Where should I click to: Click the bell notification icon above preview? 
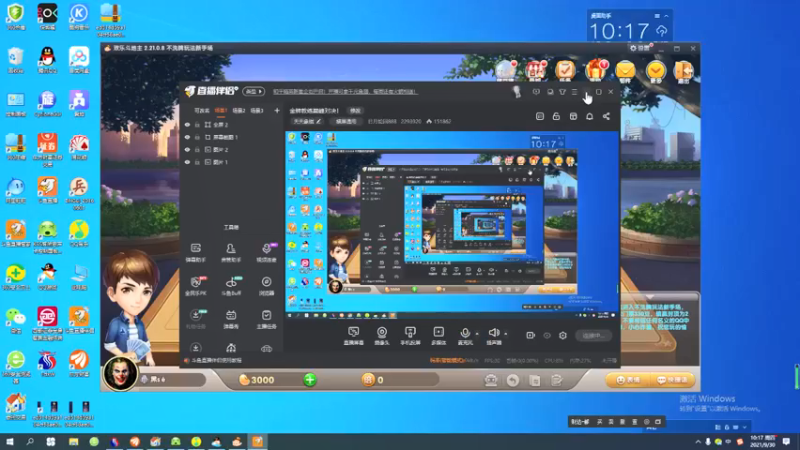tap(589, 116)
